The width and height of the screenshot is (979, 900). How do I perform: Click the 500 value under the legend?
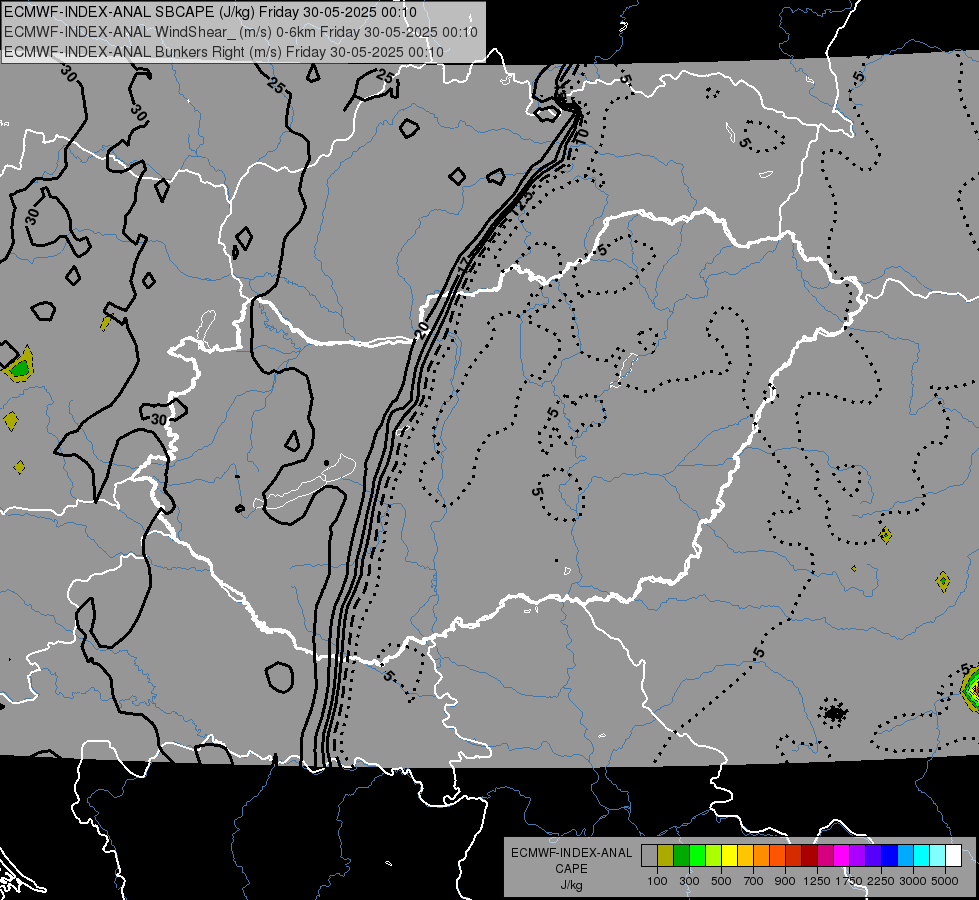(x=721, y=881)
